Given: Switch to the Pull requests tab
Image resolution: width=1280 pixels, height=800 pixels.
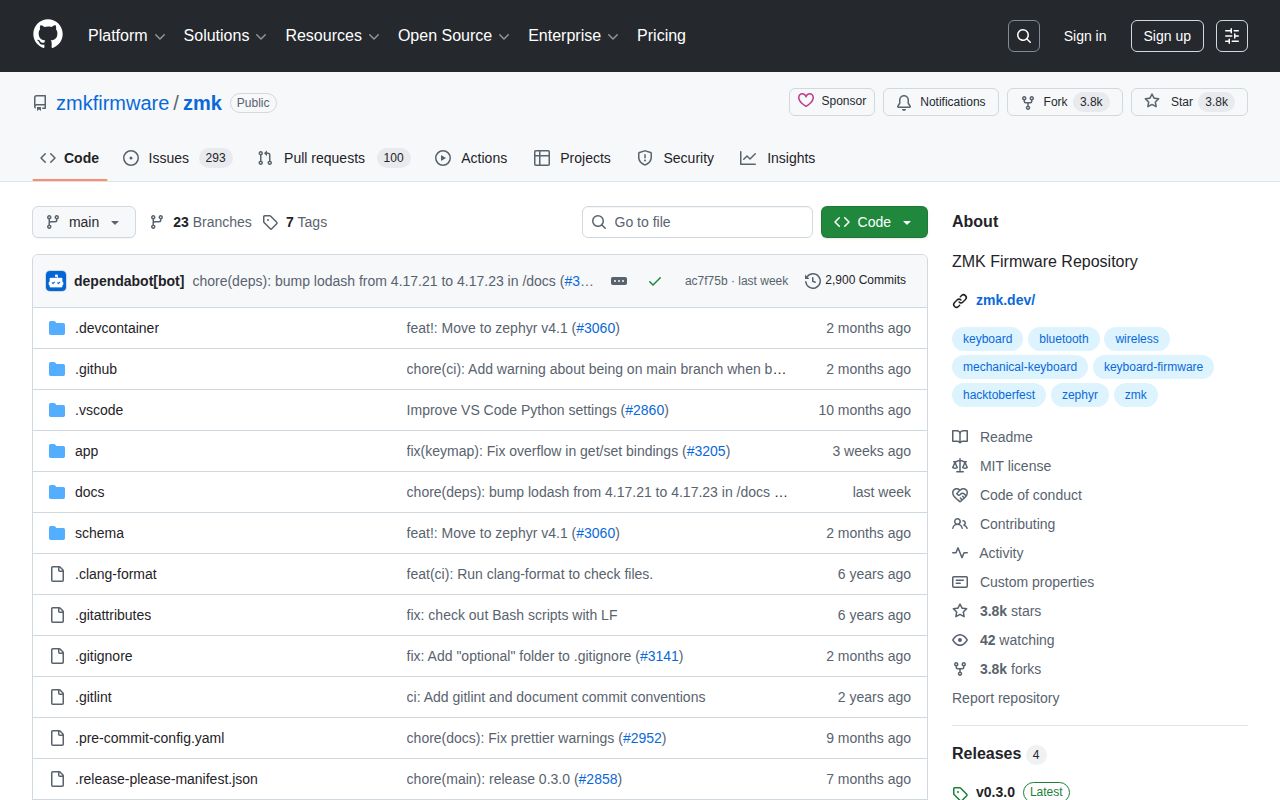Looking at the screenshot, I should [333, 158].
